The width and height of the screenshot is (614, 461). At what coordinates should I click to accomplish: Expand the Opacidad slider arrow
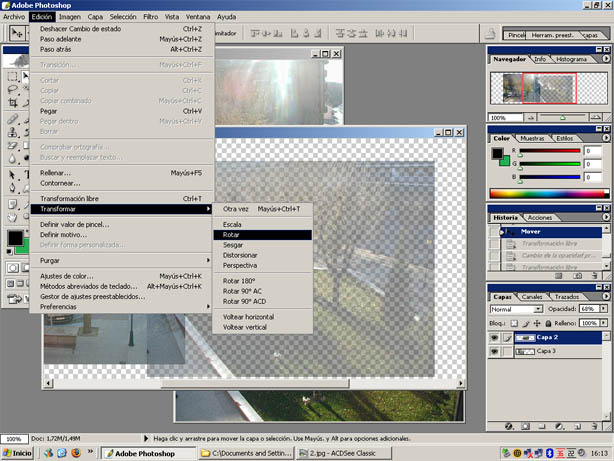(x=603, y=310)
